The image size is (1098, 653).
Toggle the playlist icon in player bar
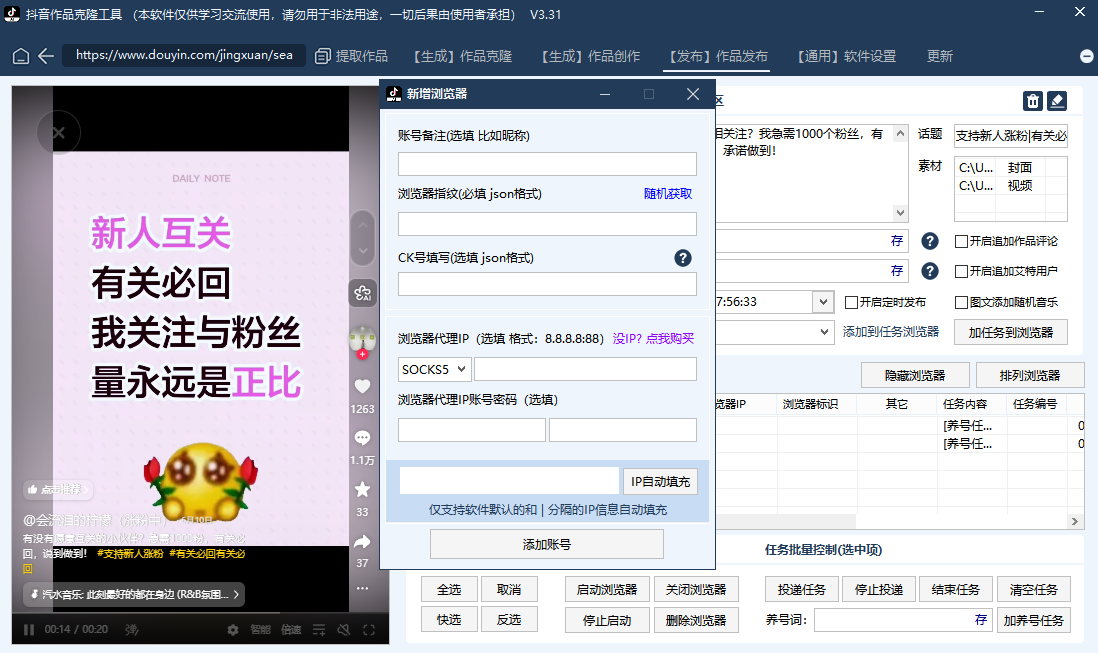(319, 630)
